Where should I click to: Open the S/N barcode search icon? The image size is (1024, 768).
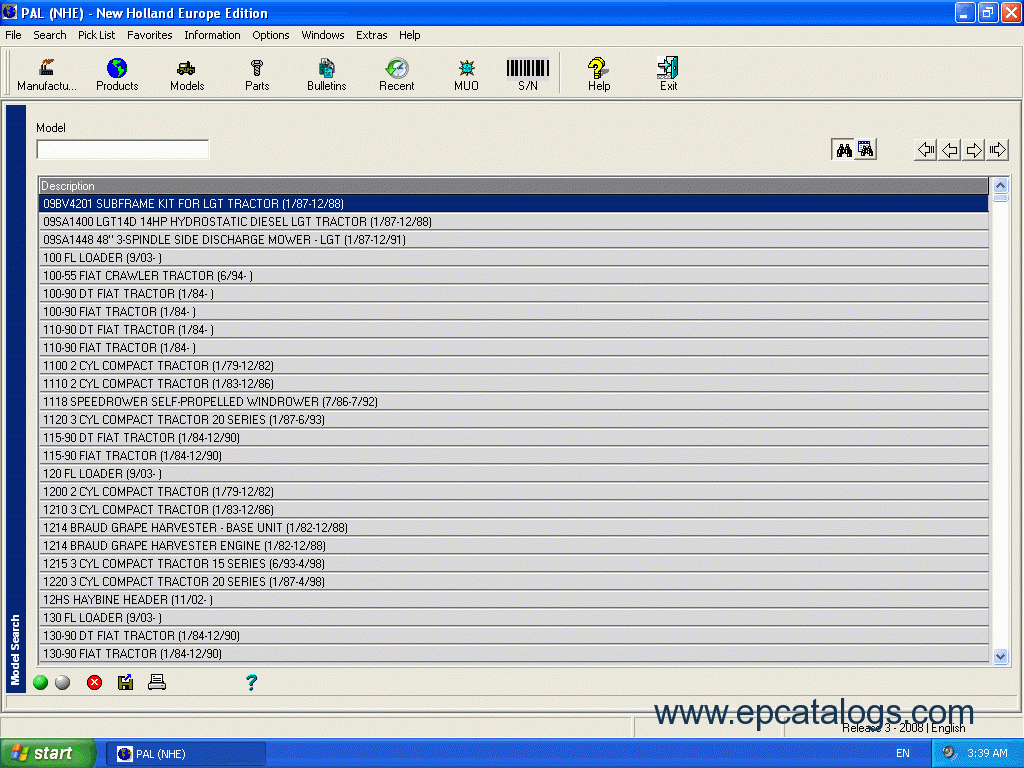coord(528,74)
